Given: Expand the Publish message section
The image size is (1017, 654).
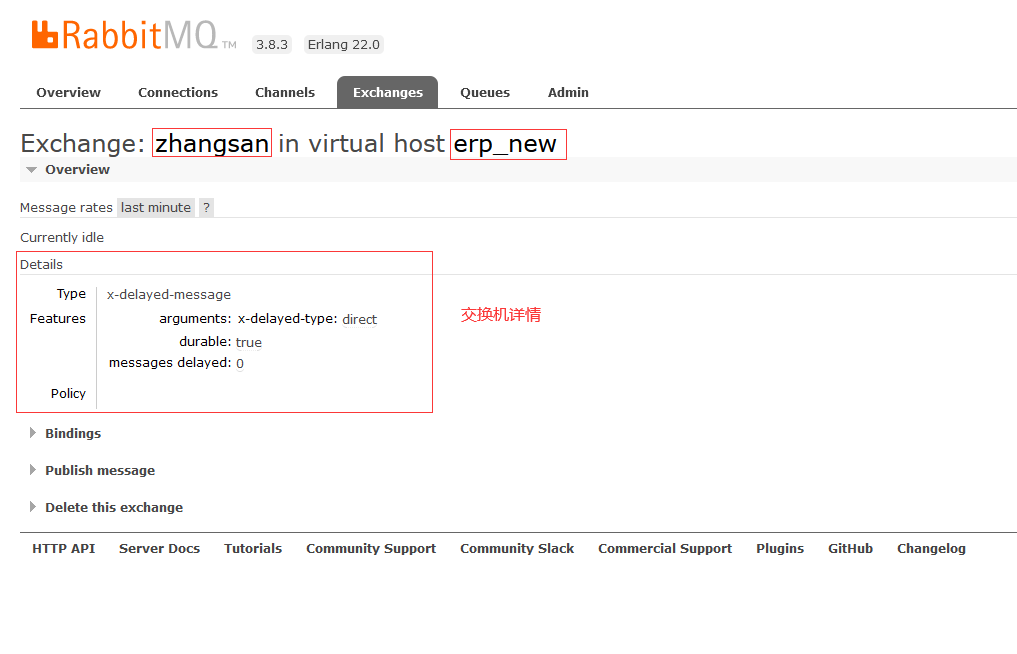Looking at the screenshot, I should pyautogui.click(x=99, y=470).
